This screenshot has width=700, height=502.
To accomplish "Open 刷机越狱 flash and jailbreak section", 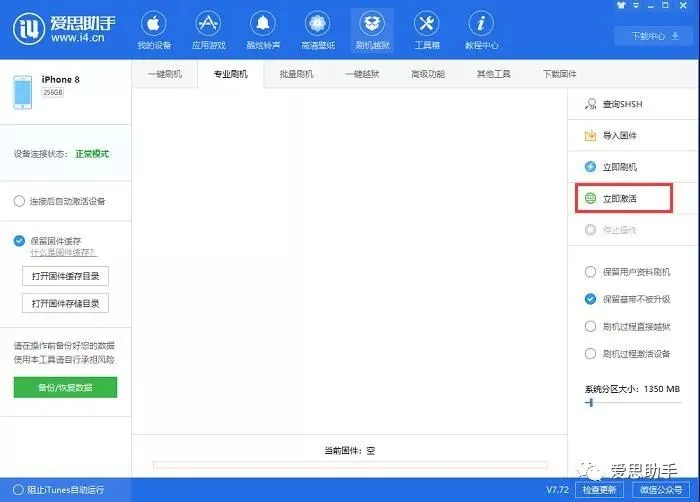I will tap(372, 30).
